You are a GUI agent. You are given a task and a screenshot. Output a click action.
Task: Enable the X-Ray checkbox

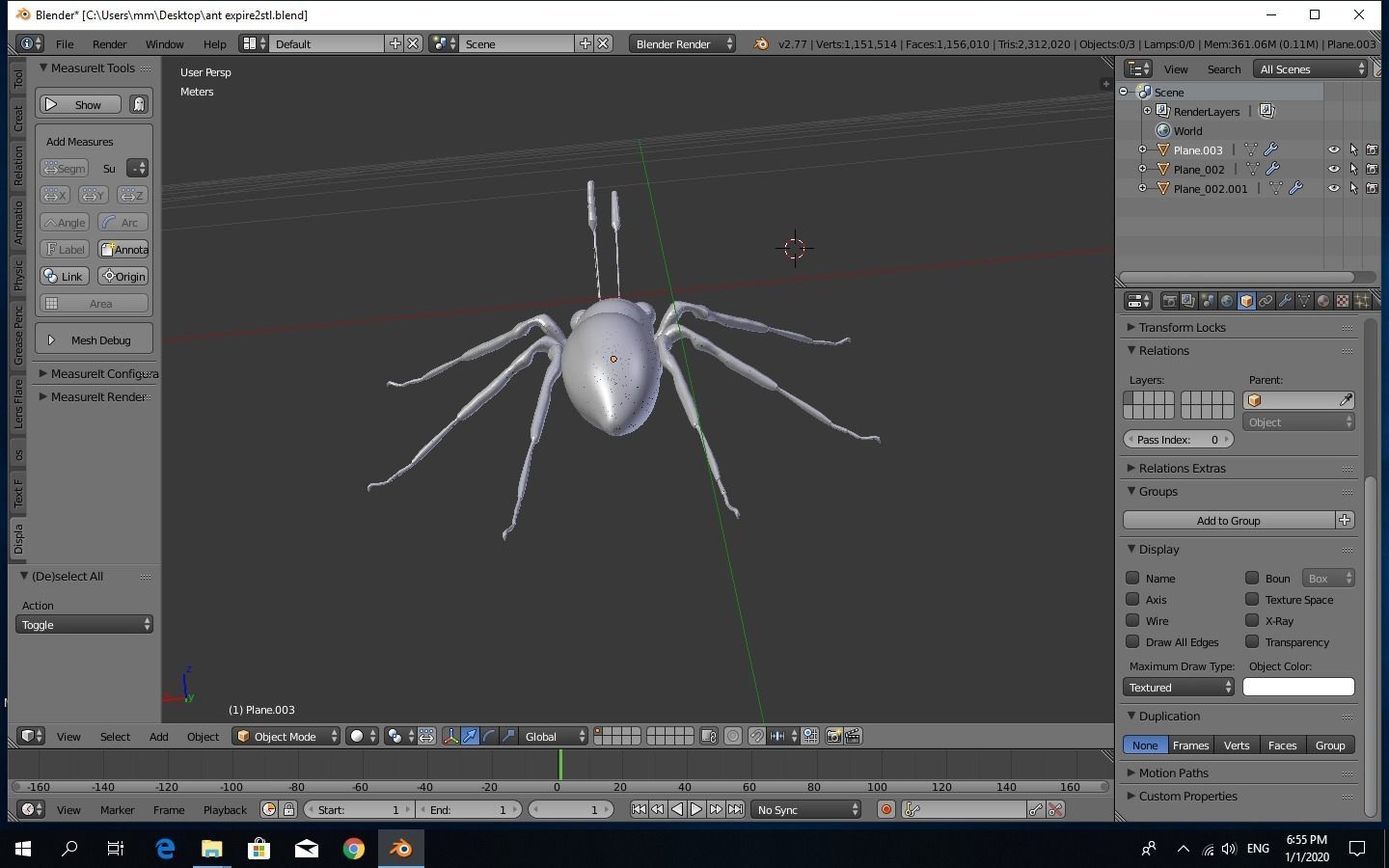[1252, 620]
